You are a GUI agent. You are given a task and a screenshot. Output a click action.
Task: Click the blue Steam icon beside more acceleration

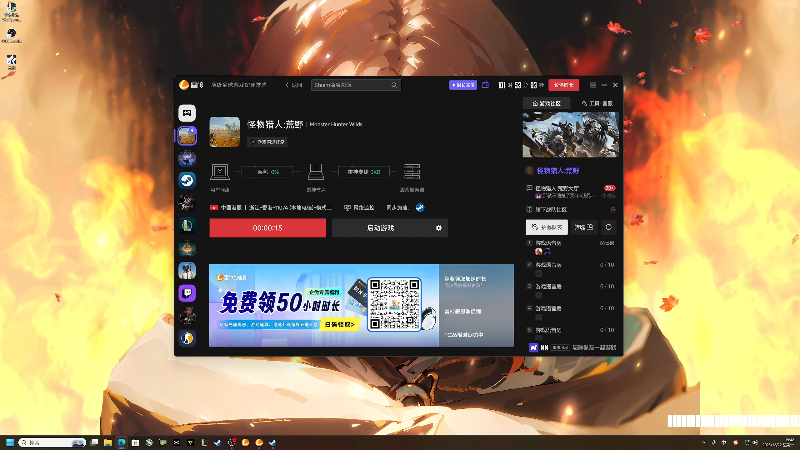[420, 208]
